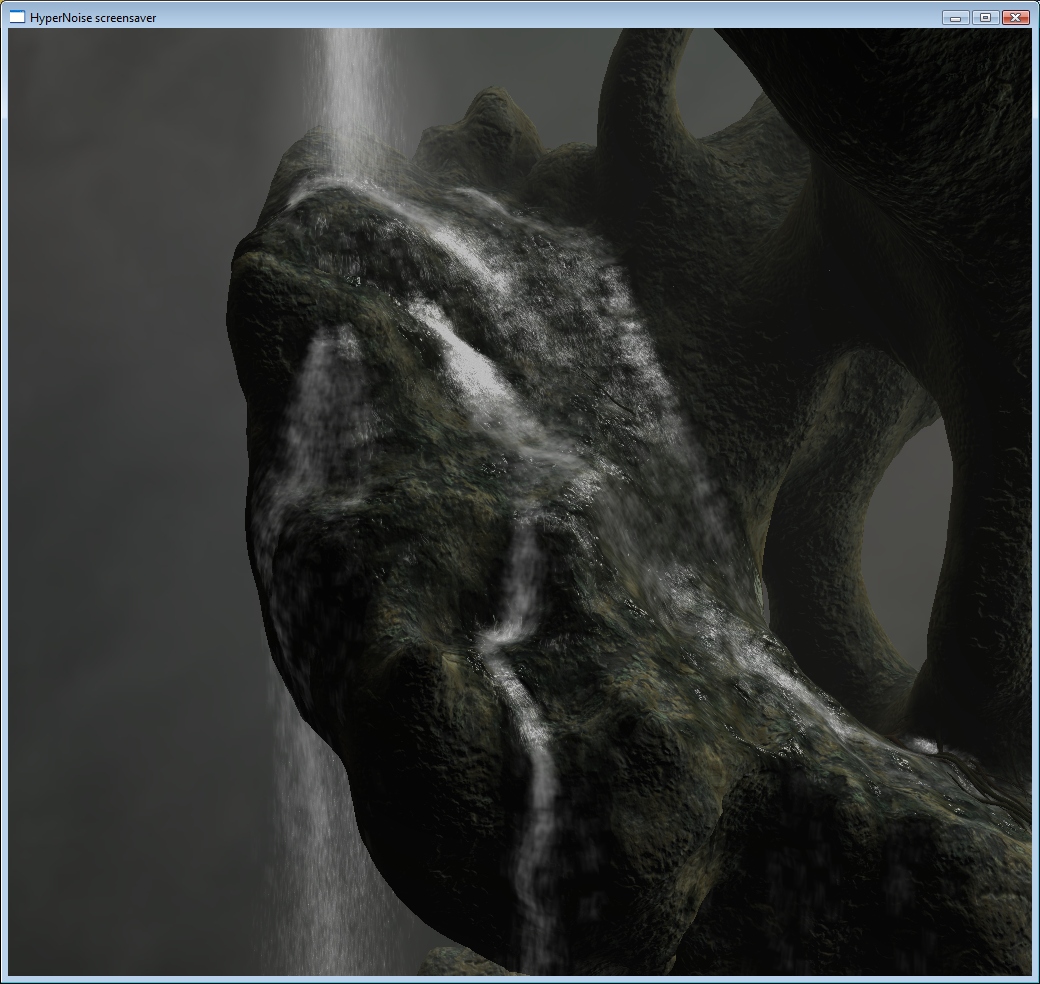Click the HyperNoise window icon in title bar
Screen dimensions: 1040x984
[17, 17]
